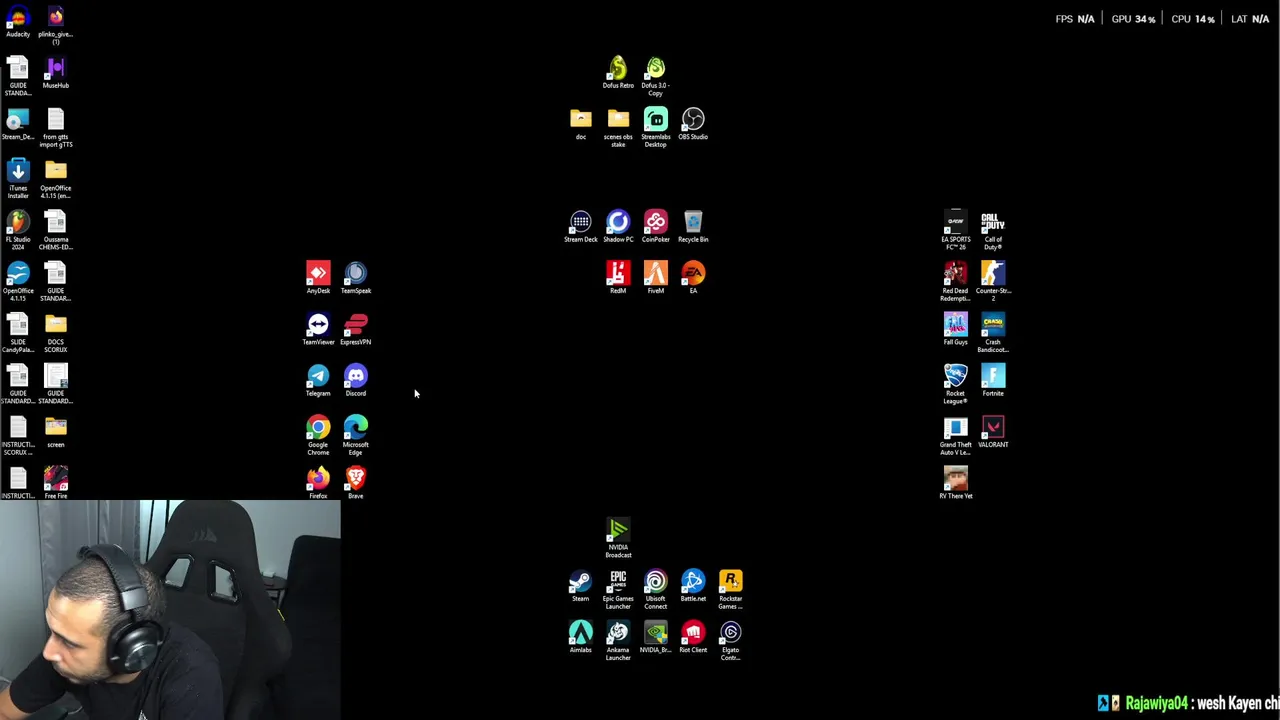Open the VALORANT shortcut
The height and width of the screenshot is (720, 1280).
[993, 432]
